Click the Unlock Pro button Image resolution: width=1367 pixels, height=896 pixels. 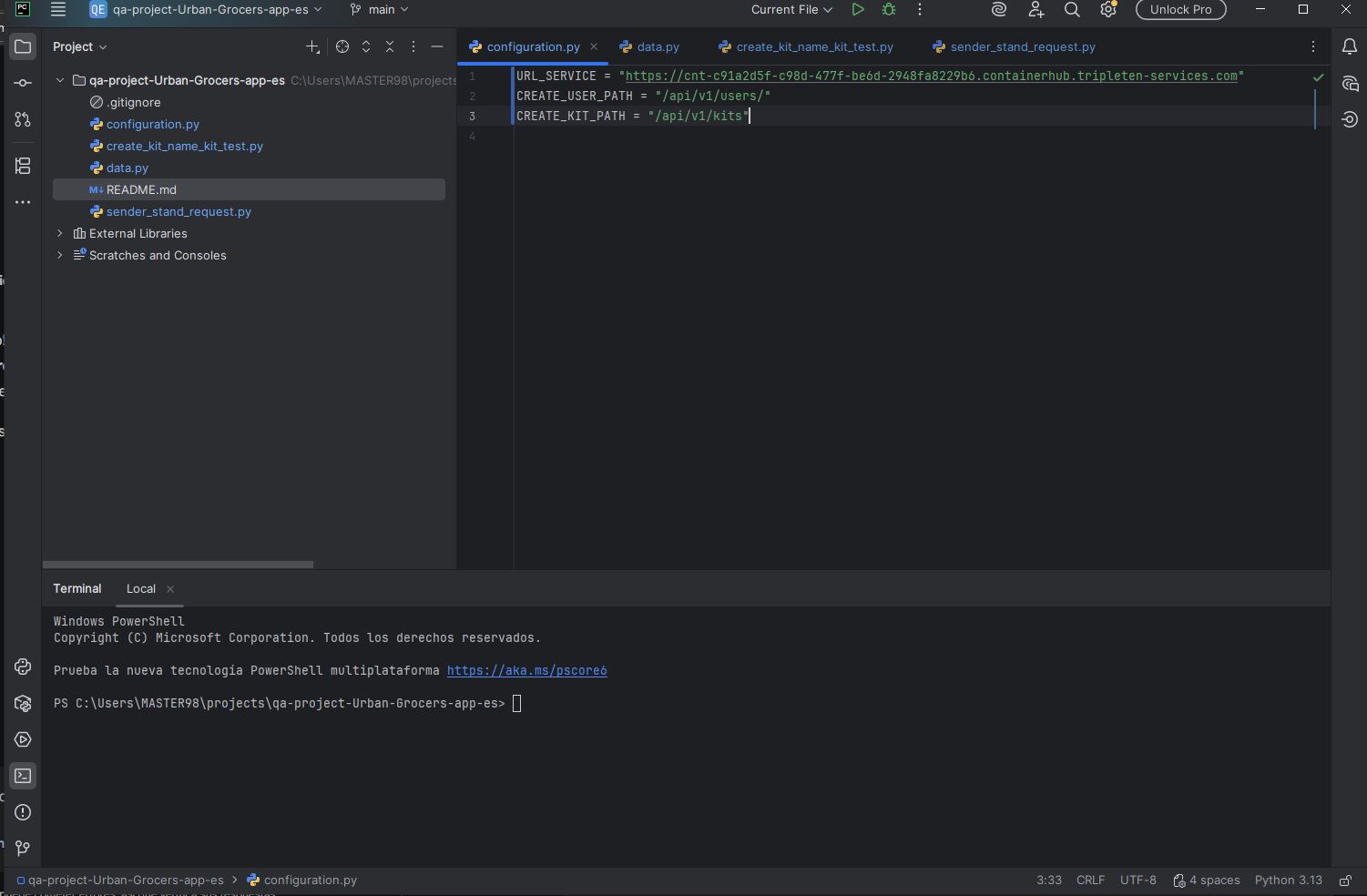point(1180,10)
